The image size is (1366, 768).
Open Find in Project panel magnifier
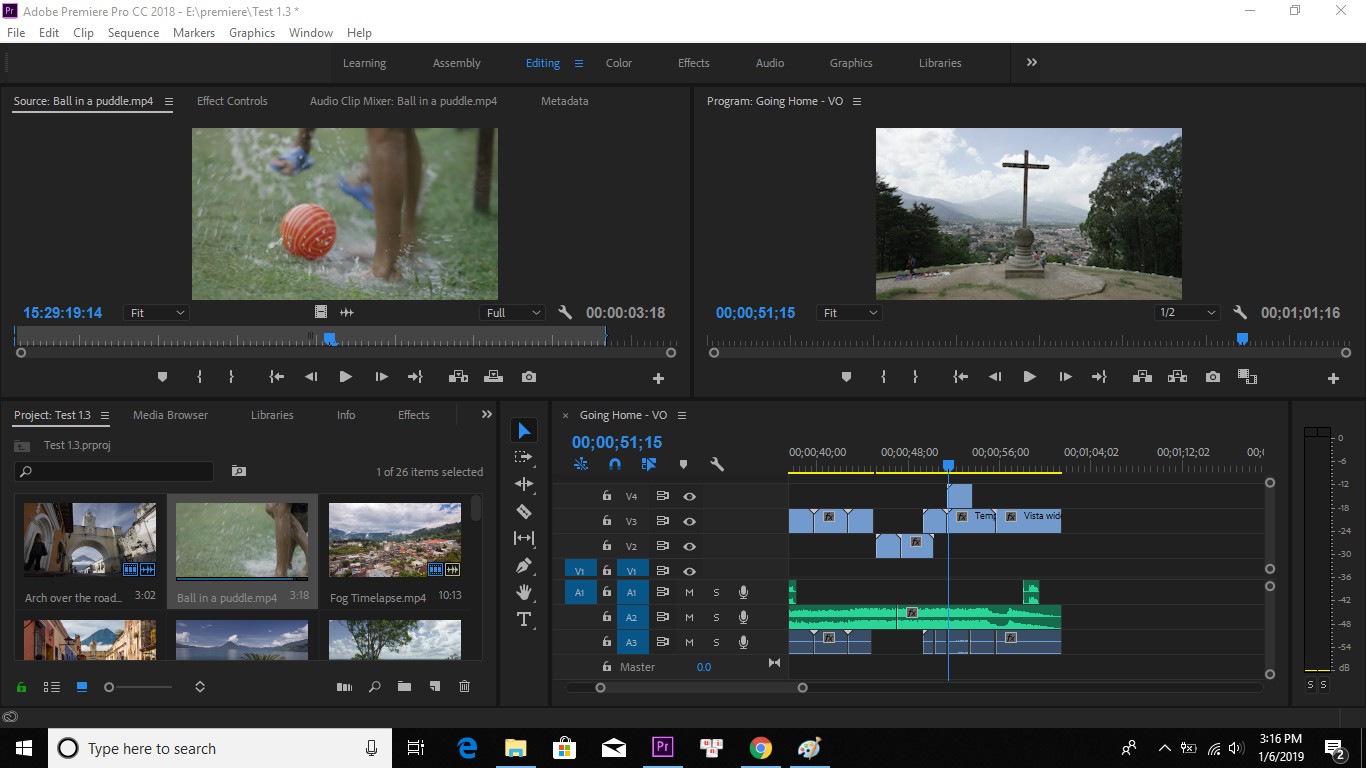(x=375, y=687)
